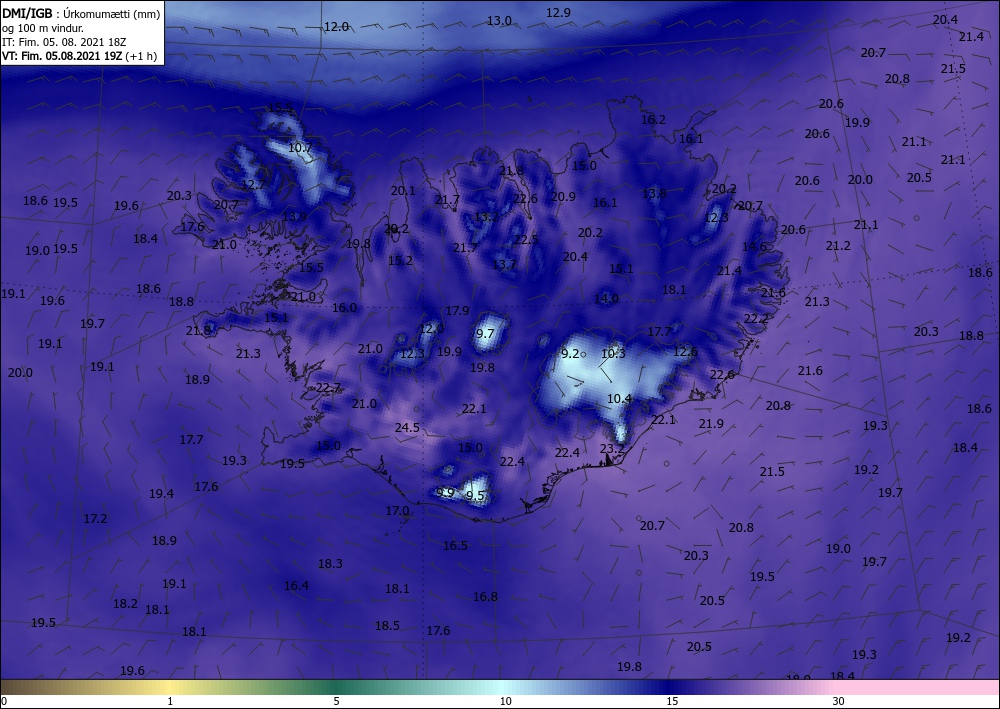The image size is (1000, 709).
Task: Click the 18.2 value in the lower left
Action: 126,603
